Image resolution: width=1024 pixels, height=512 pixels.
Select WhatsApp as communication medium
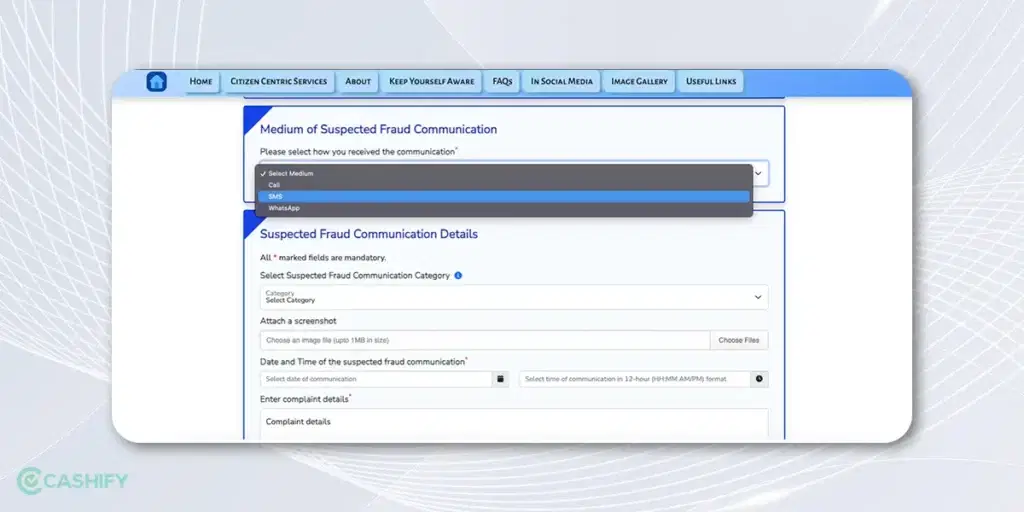tap(504, 208)
